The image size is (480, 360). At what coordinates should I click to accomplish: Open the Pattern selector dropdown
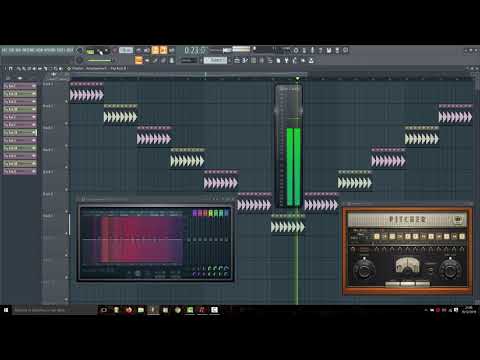coord(215,60)
